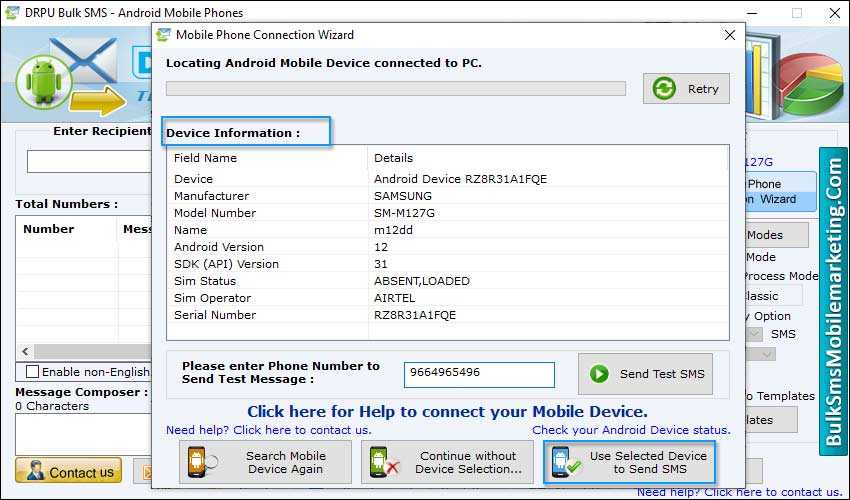Click the Mobile Phone Connection Wizard title icon
Viewport: 850px width, 500px height.
(163, 35)
